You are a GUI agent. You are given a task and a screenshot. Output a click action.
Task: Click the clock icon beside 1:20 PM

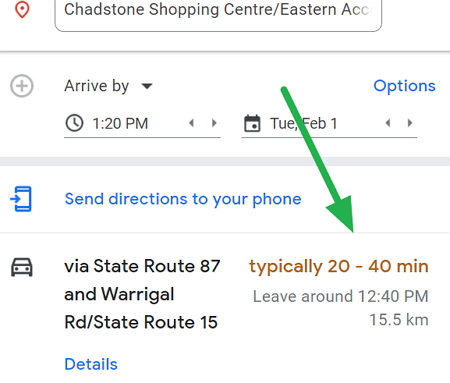coord(74,123)
